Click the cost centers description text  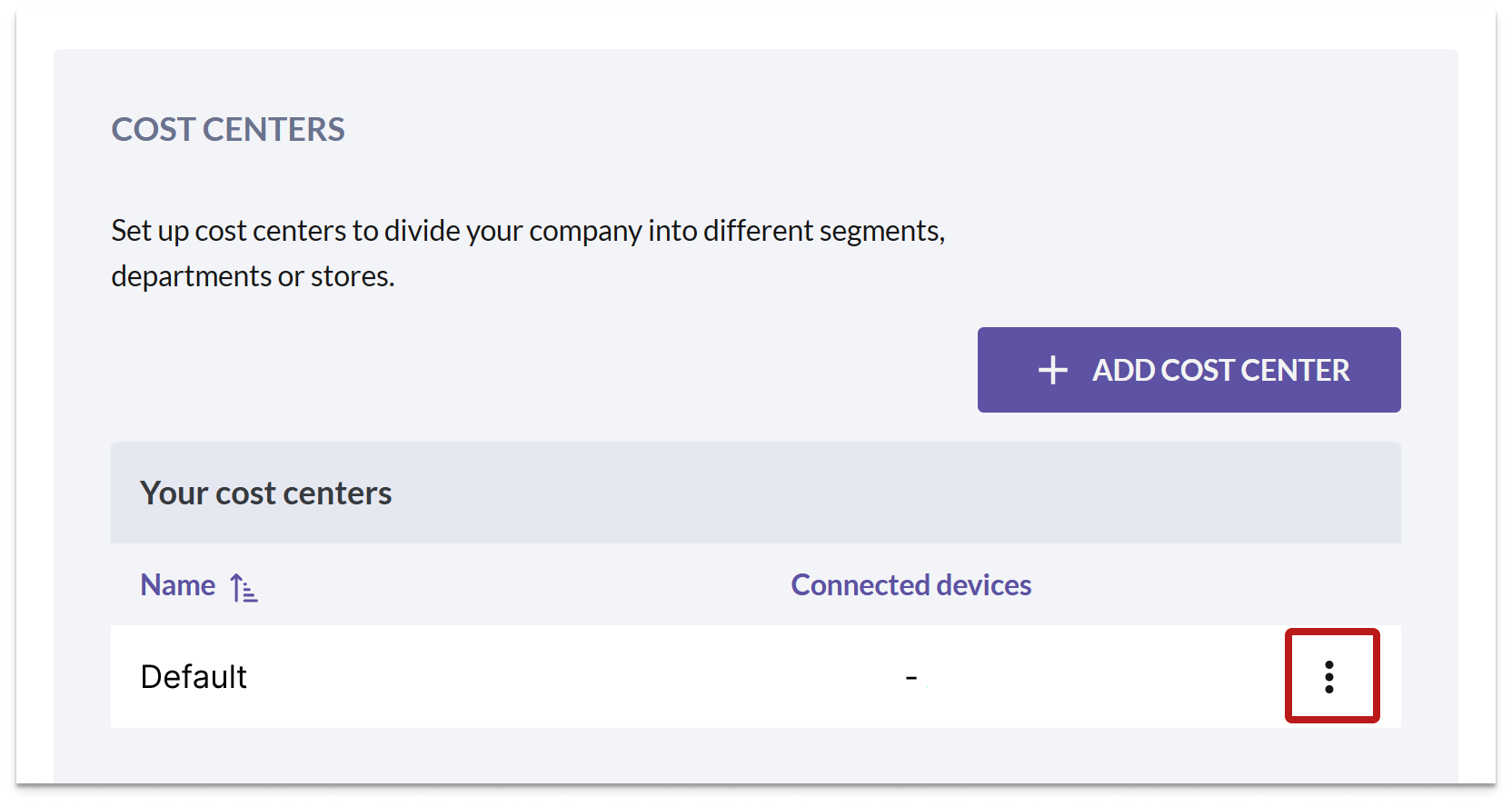[x=528, y=254]
